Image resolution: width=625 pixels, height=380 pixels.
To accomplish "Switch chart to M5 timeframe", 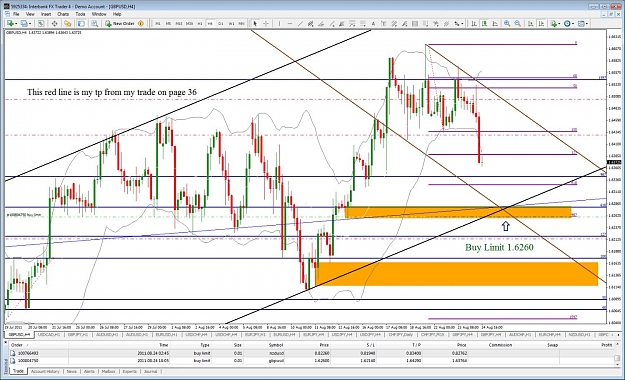I will pyautogui.click(x=168, y=24).
